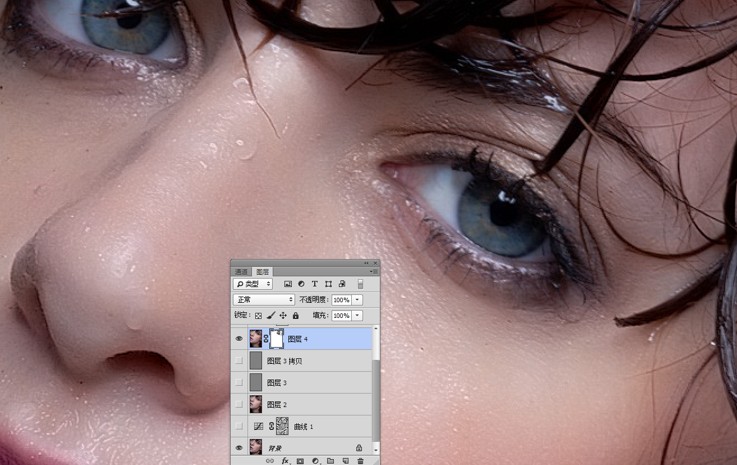Click the link layers chain icon

pos(270,461)
